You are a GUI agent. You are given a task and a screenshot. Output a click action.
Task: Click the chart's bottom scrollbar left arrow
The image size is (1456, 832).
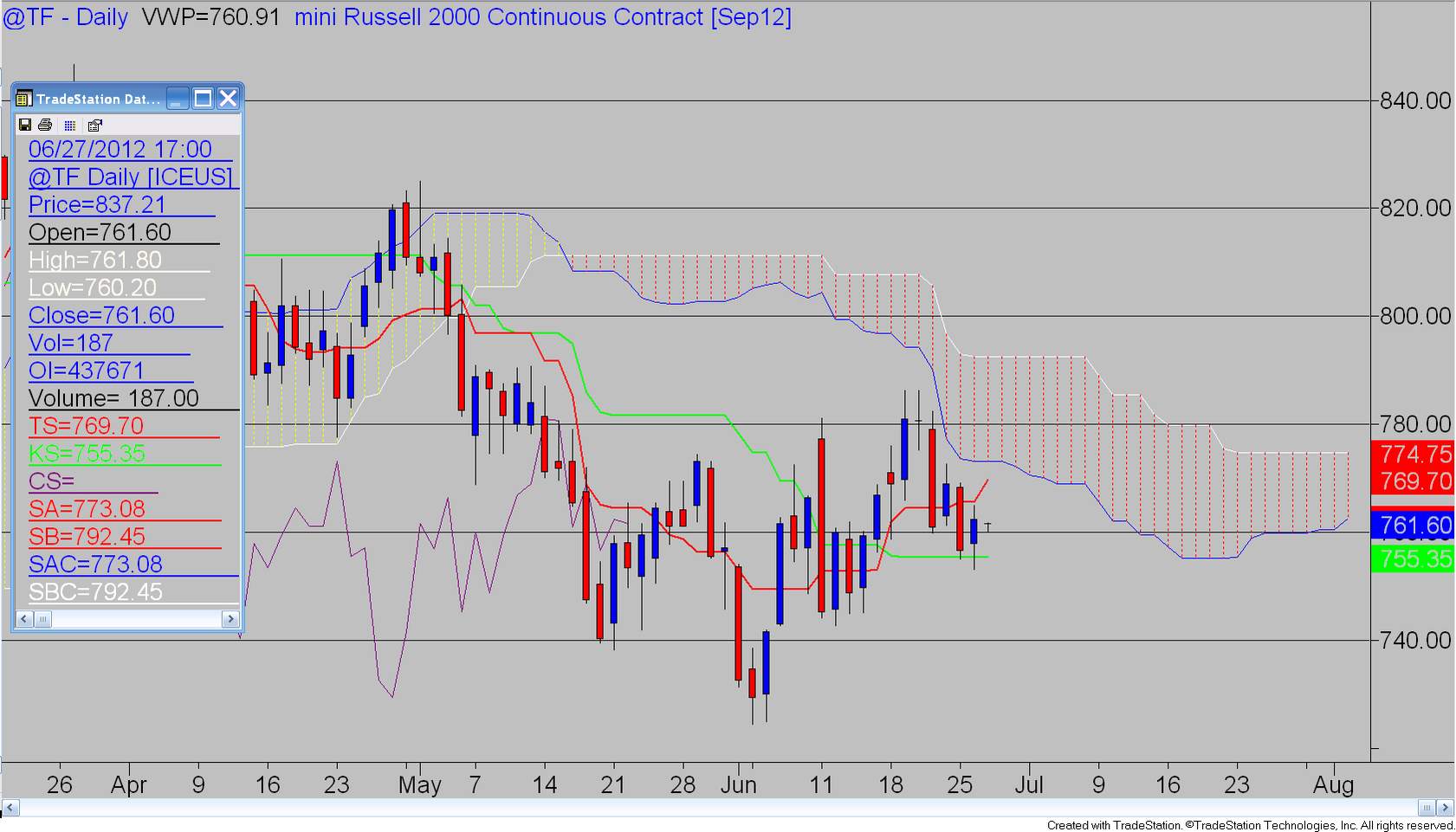10,808
